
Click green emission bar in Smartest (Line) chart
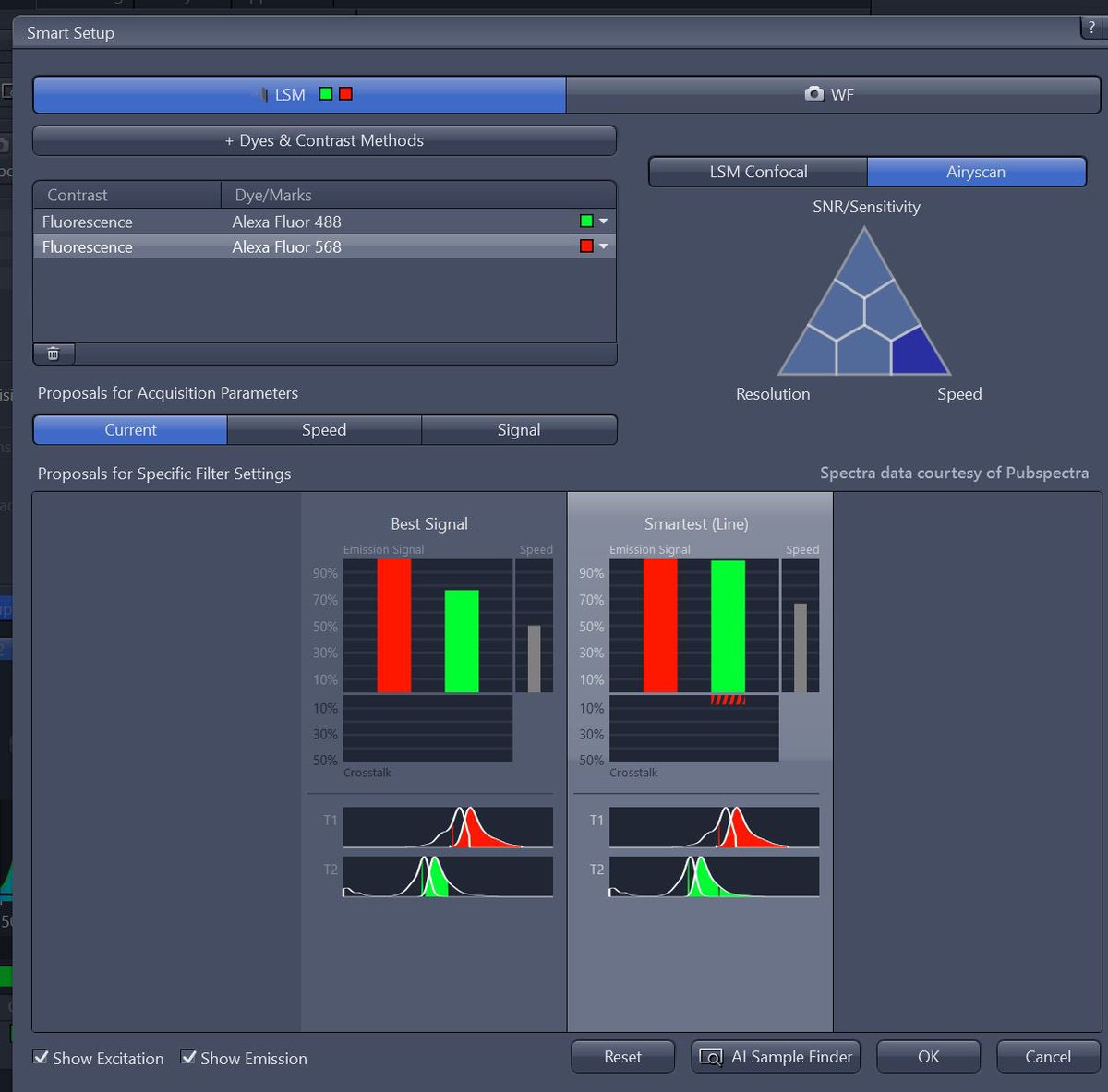(728, 626)
